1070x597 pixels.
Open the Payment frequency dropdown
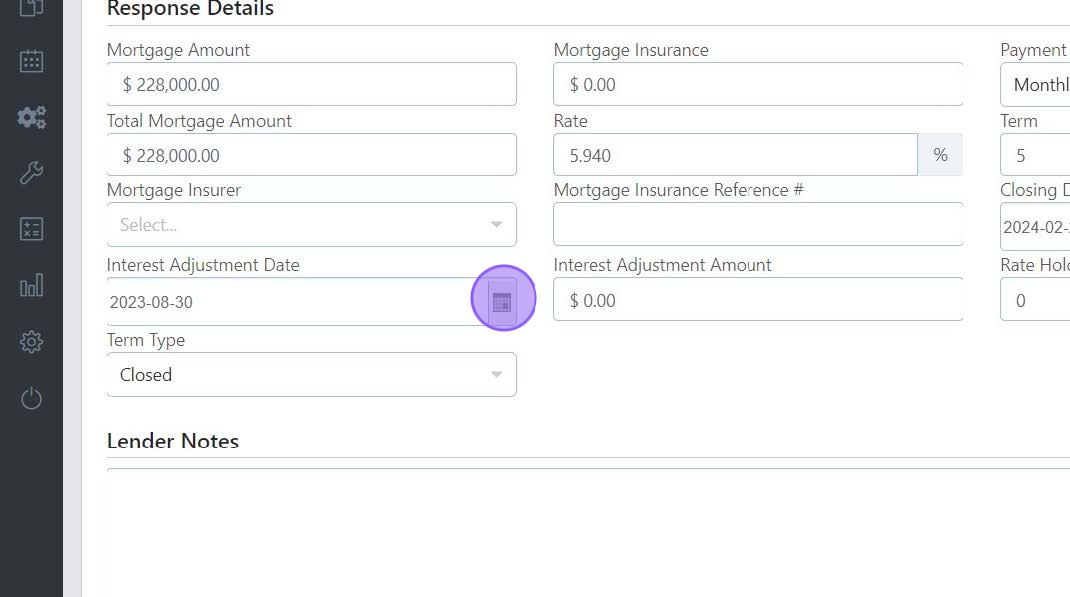[x=1035, y=85]
